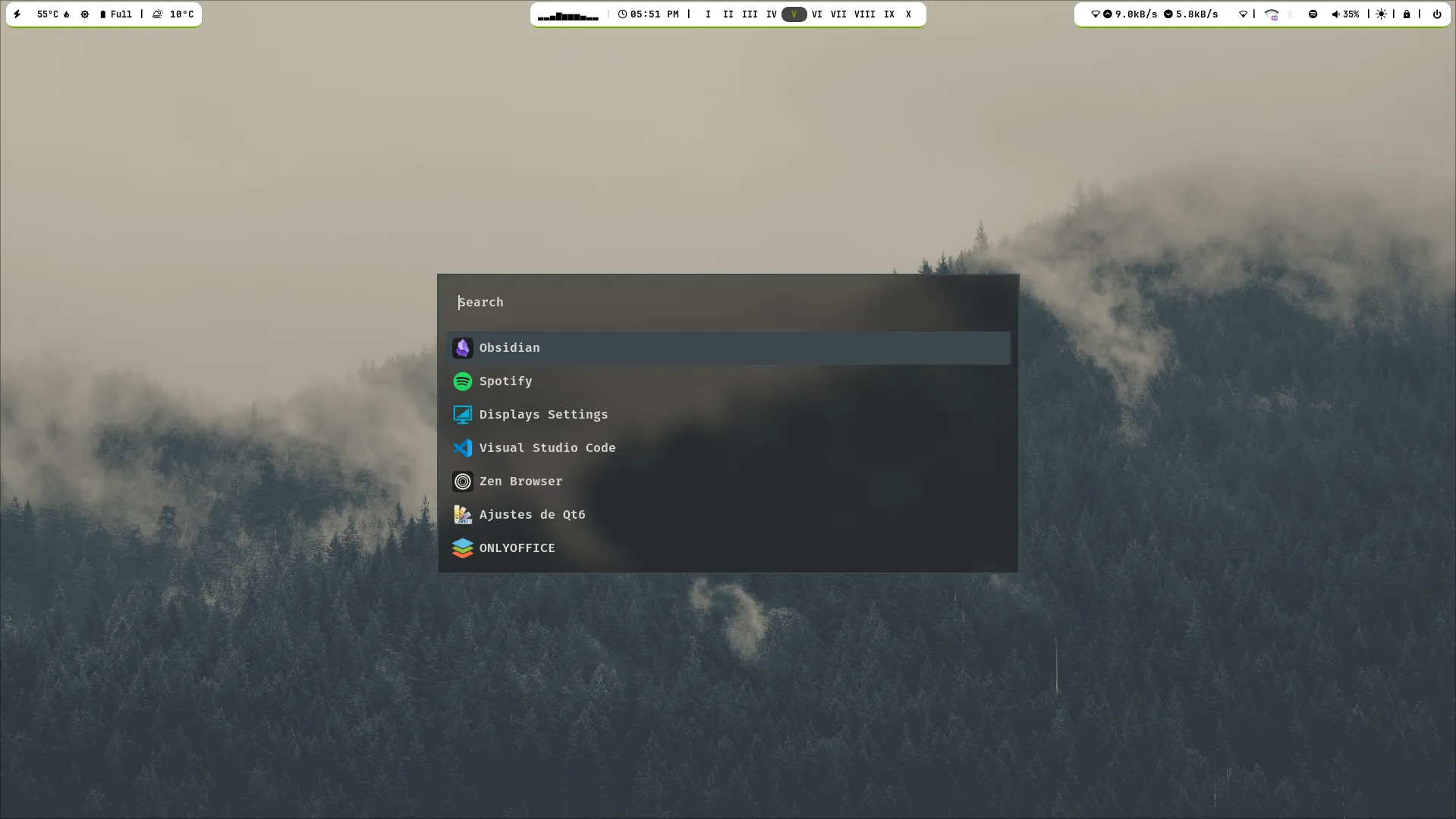This screenshot has height=819, width=1456.
Task: Click the brightness sun icon
Action: click(1381, 14)
